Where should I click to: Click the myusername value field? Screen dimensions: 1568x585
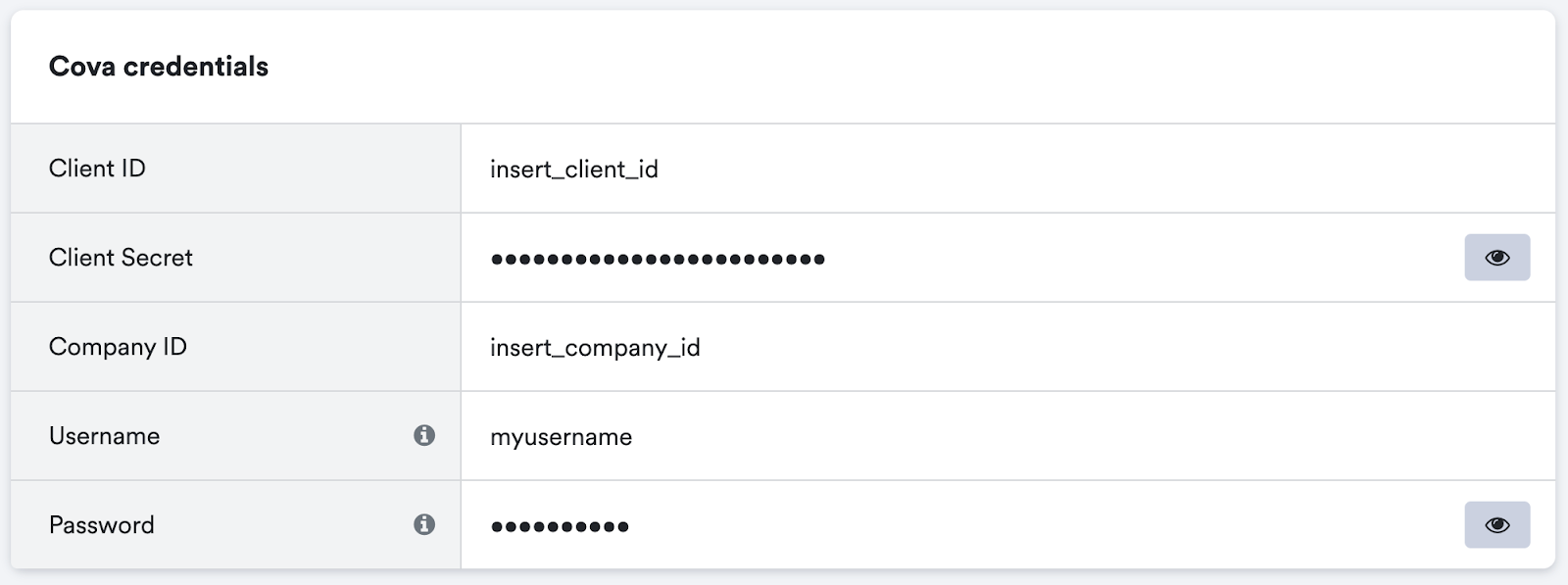562,436
